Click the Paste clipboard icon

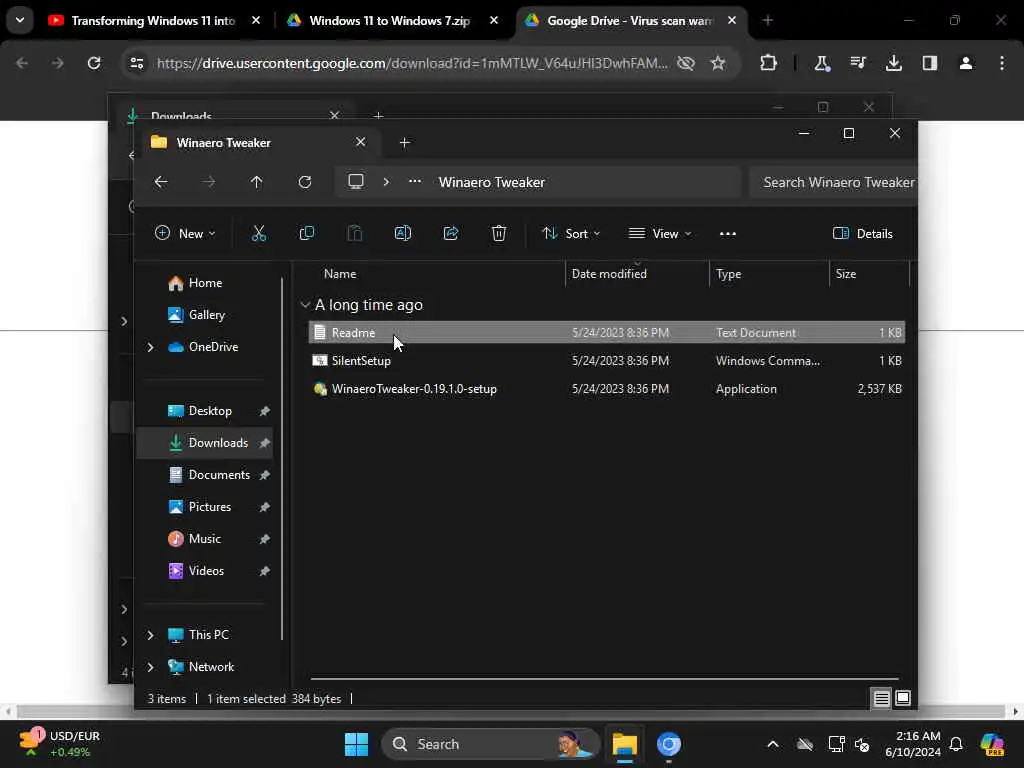coord(355,233)
